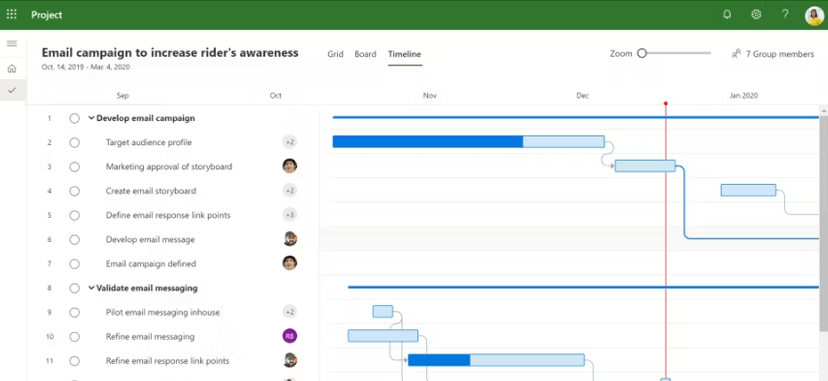This screenshot has height=381, width=828.
Task: Open the user profile avatar
Action: [814, 15]
